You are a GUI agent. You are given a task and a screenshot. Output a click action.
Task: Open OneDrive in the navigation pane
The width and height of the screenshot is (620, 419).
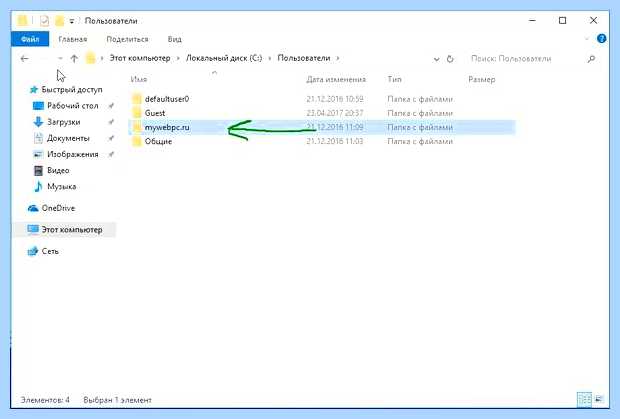58,208
